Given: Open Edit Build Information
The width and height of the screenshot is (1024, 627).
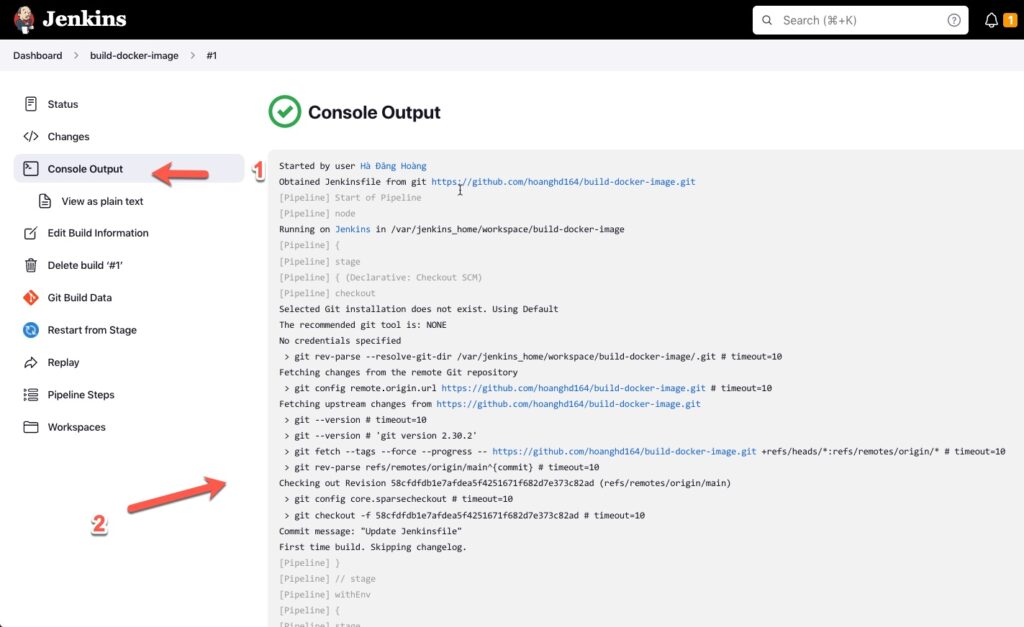Looking at the screenshot, I should click(98, 233).
